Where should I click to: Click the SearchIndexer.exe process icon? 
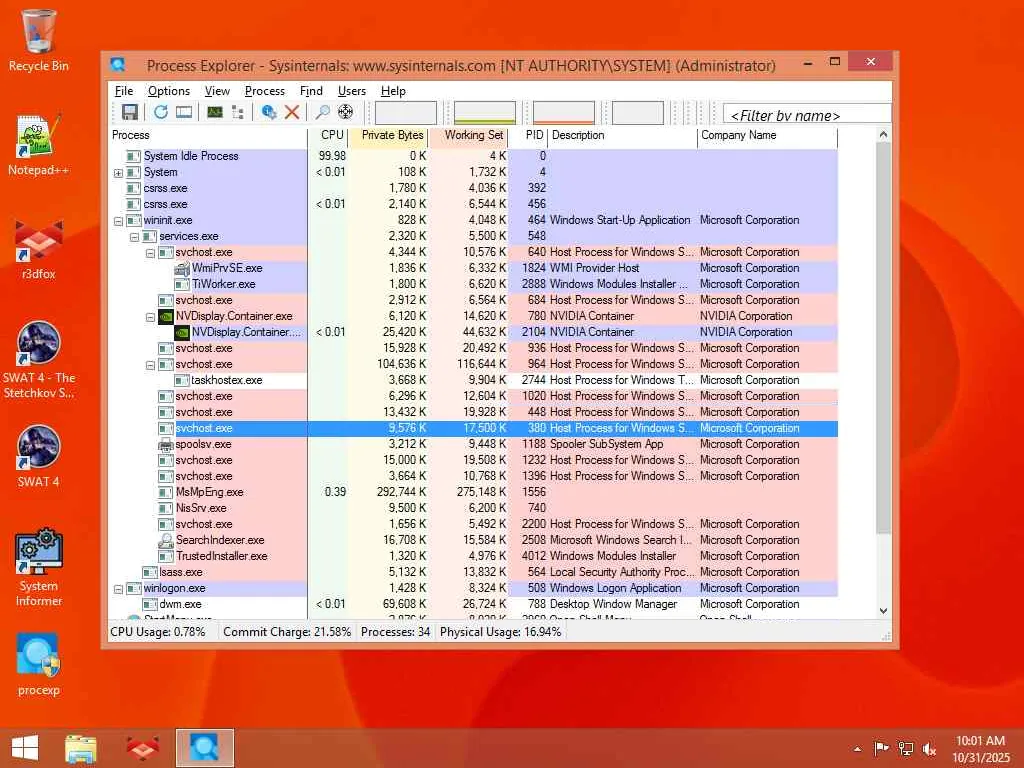(x=166, y=541)
